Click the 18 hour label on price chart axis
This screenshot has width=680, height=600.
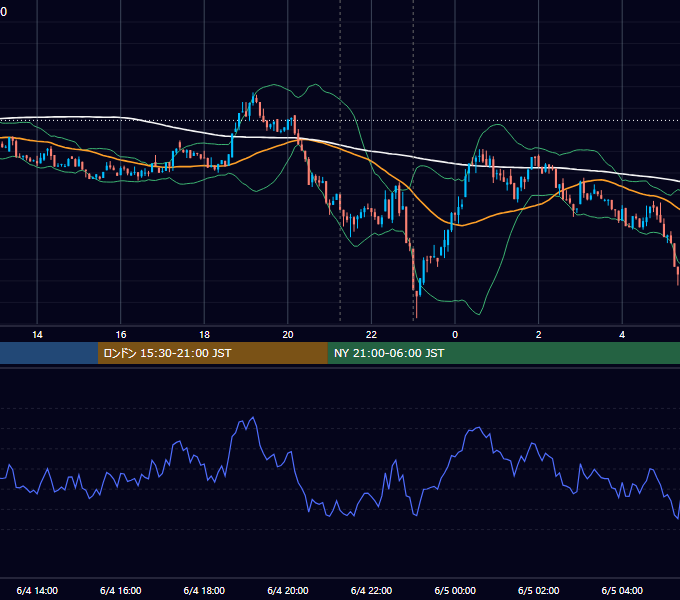click(x=204, y=335)
